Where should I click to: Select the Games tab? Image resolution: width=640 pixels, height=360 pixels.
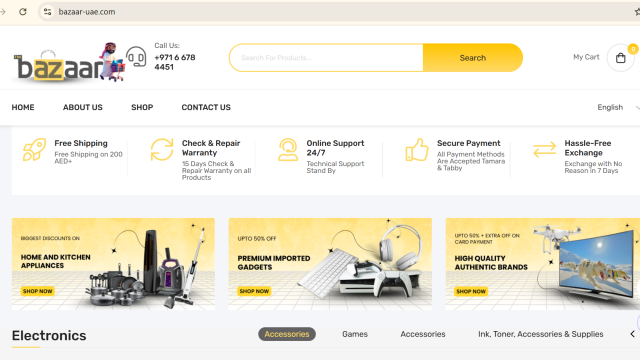coord(355,334)
